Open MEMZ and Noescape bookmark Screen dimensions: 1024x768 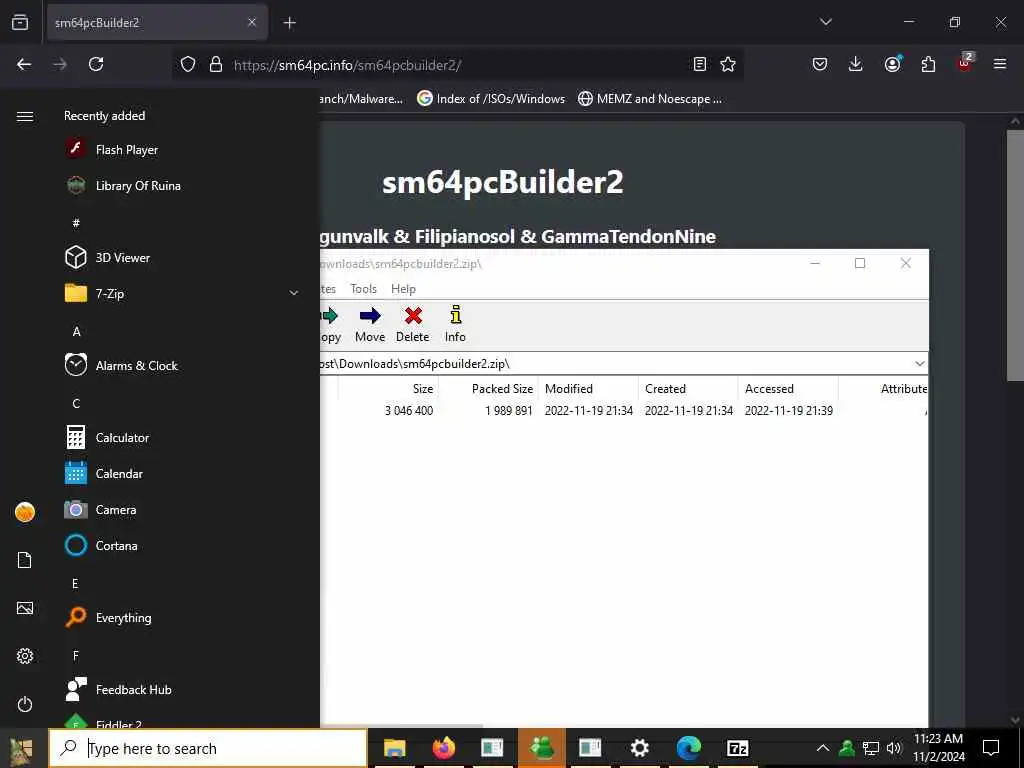pyautogui.click(x=650, y=99)
